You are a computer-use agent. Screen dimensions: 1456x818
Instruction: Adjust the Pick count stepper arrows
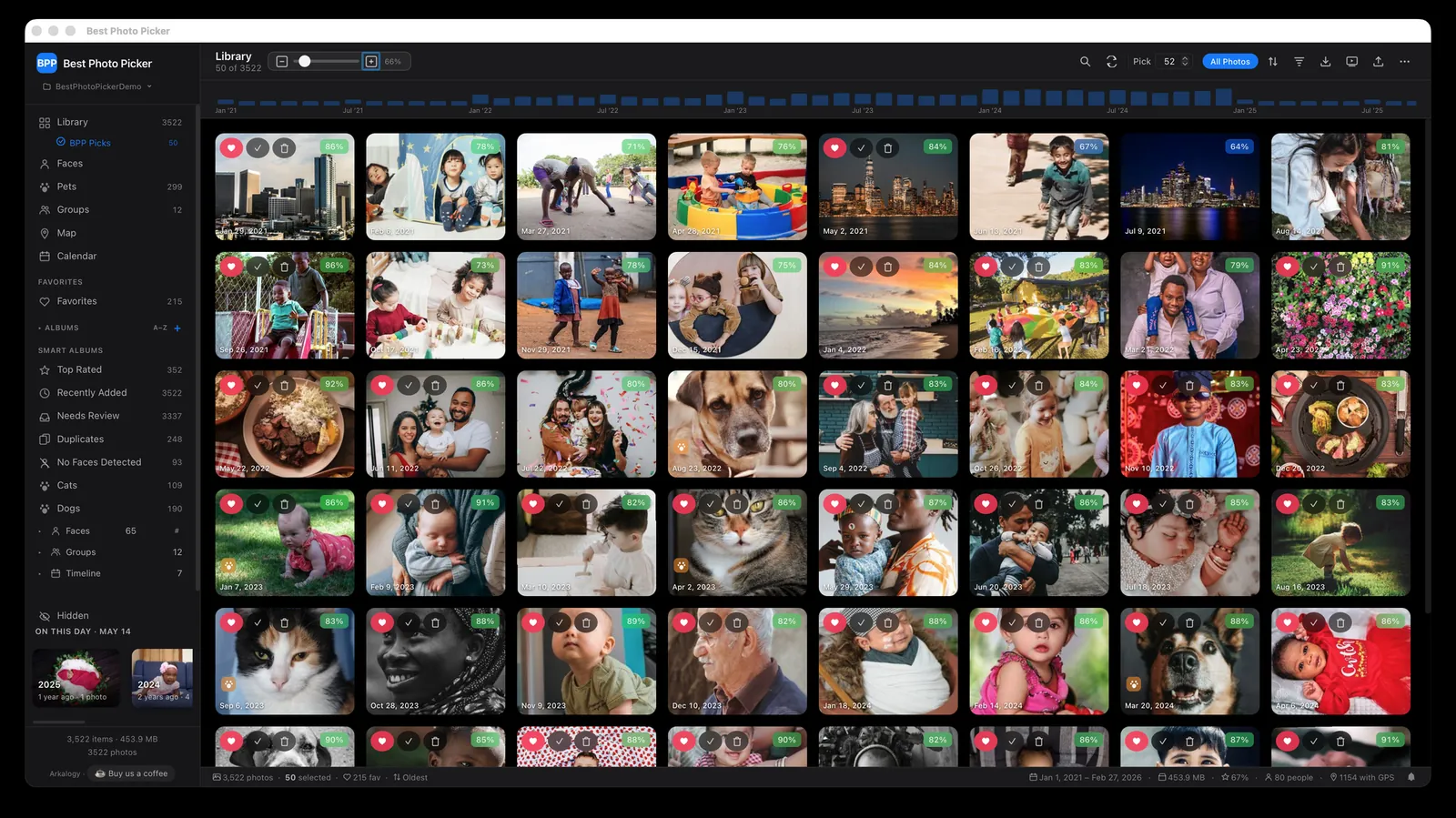point(1185,62)
